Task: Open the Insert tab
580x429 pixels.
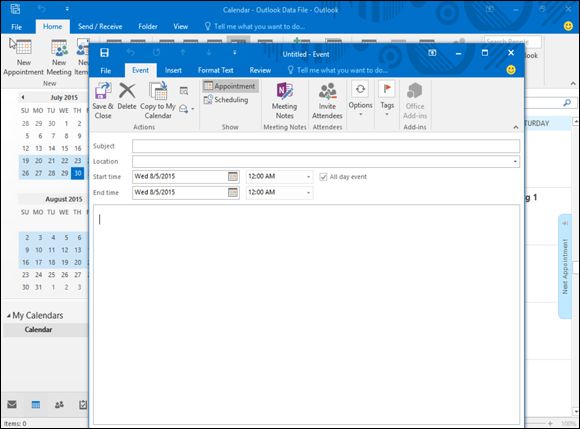Action: coord(173,70)
